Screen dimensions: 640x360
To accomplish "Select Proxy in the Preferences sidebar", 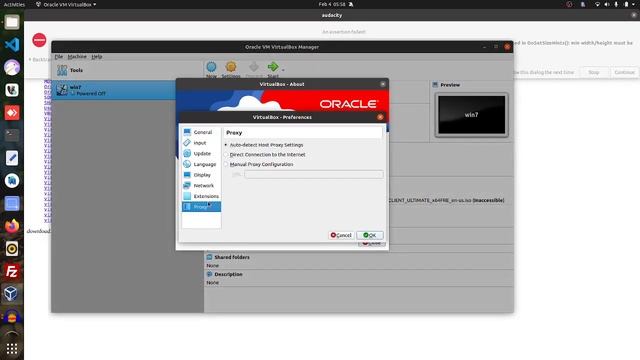I will tap(201, 207).
